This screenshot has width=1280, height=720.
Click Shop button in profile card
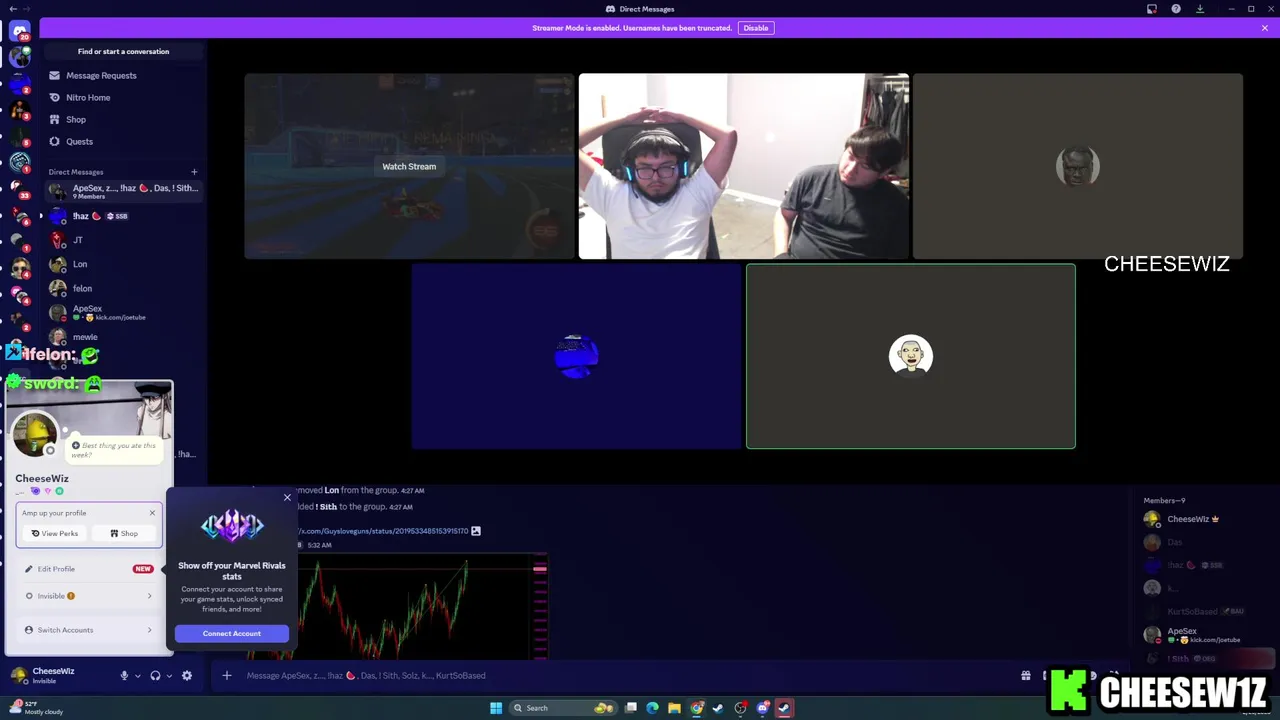pos(124,533)
